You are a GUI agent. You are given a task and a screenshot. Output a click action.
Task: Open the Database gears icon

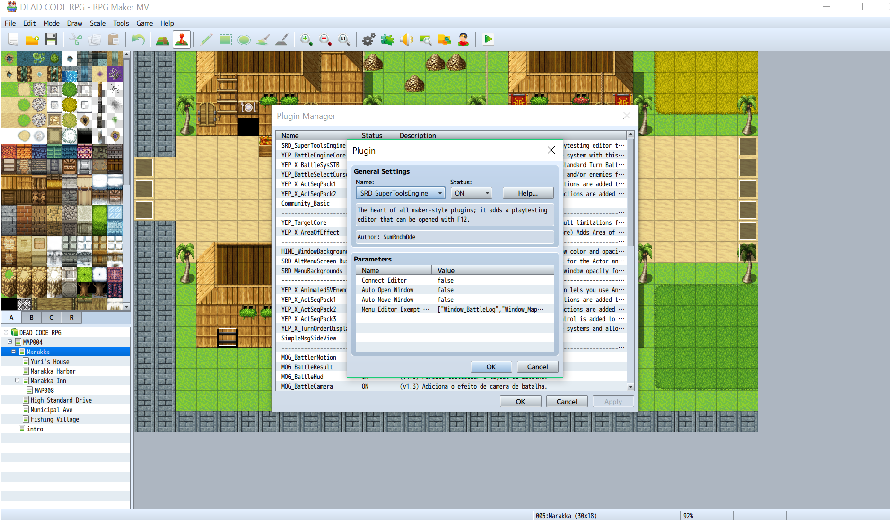click(369, 39)
